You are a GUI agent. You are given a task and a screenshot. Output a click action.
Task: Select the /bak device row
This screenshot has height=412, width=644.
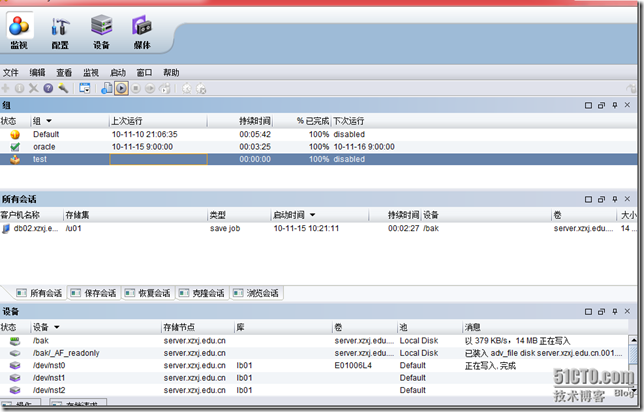(314, 341)
